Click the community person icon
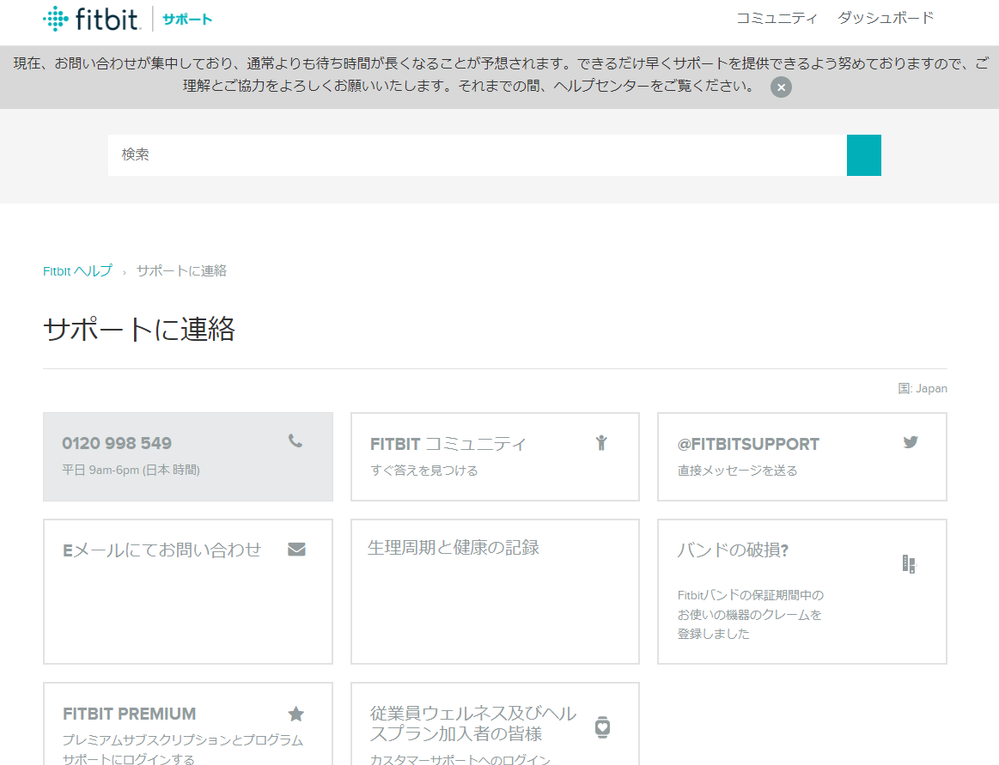Screen dimensions: 999x765 (x=601, y=443)
